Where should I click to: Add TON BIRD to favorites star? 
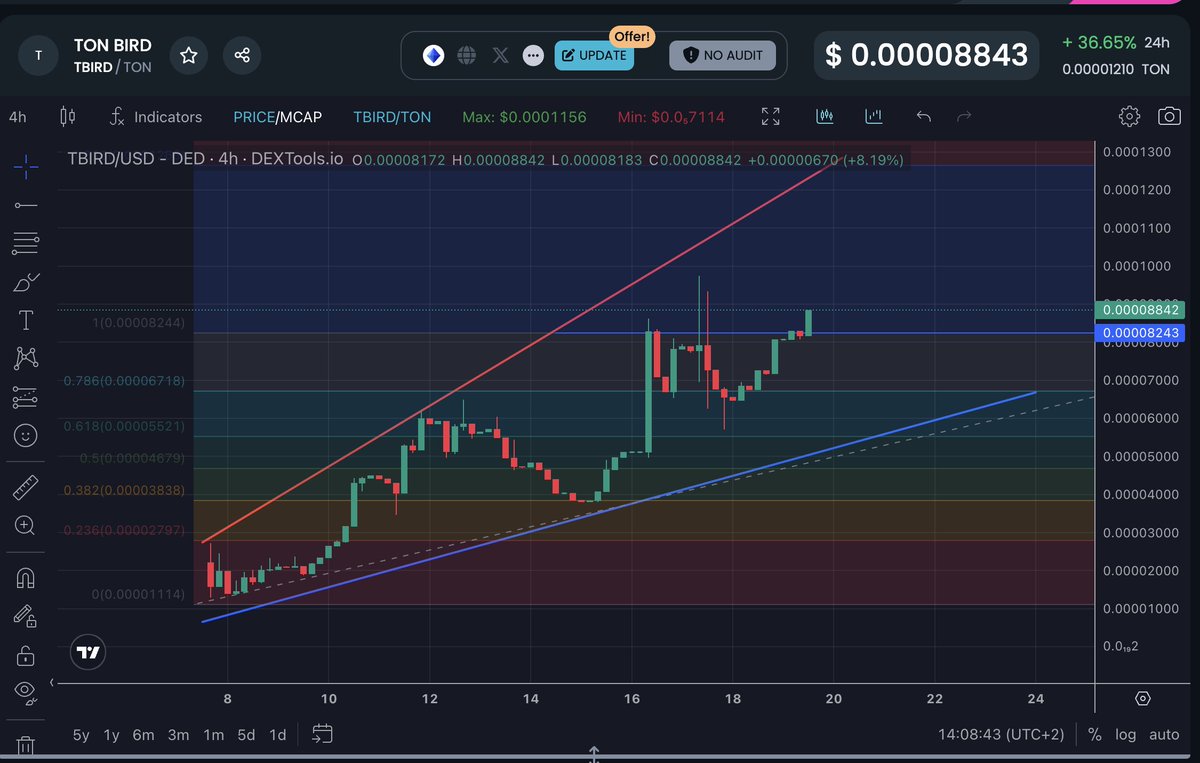pyautogui.click(x=189, y=54)
